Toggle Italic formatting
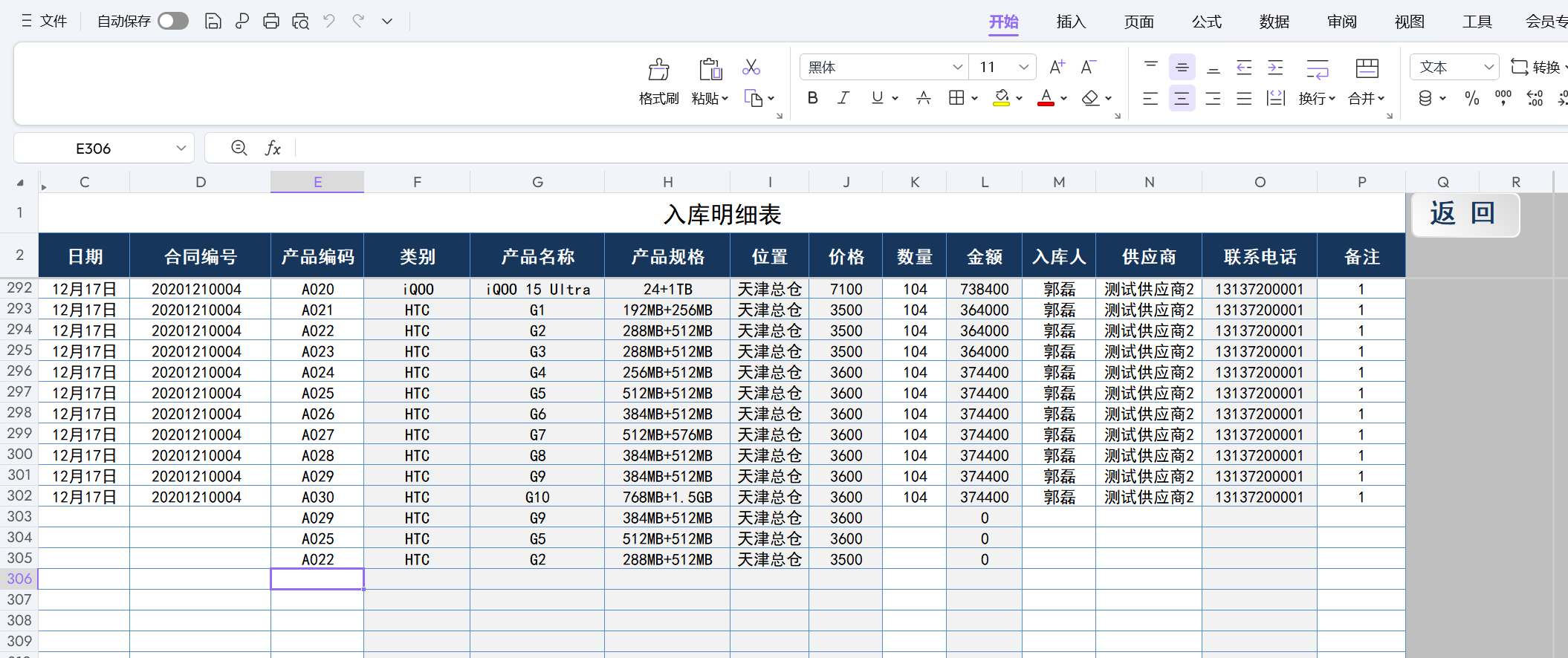This screenshot has width=1568, height=658. (843, 98)
